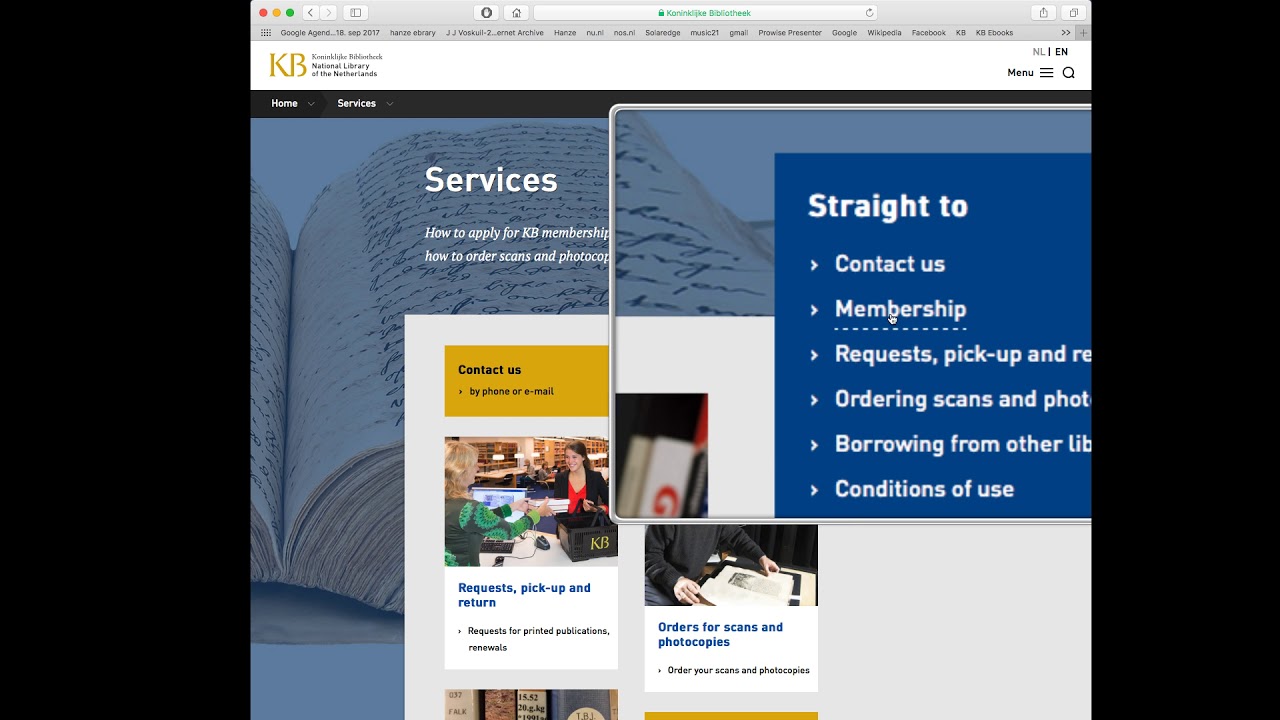Click the Safari share icon
1280x720 pixels.
point(1043,13)
